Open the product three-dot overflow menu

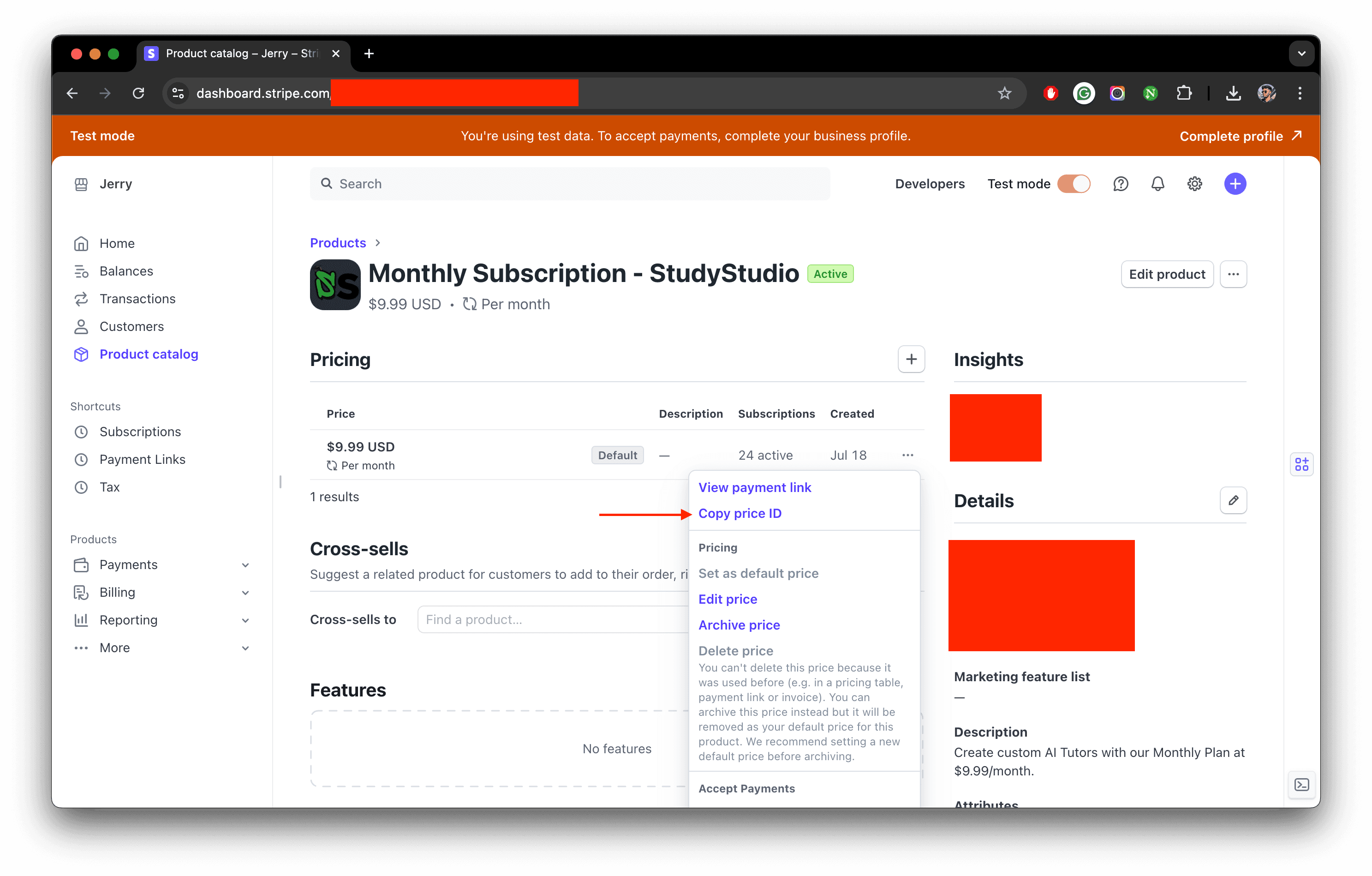[x=1234, y=274]
